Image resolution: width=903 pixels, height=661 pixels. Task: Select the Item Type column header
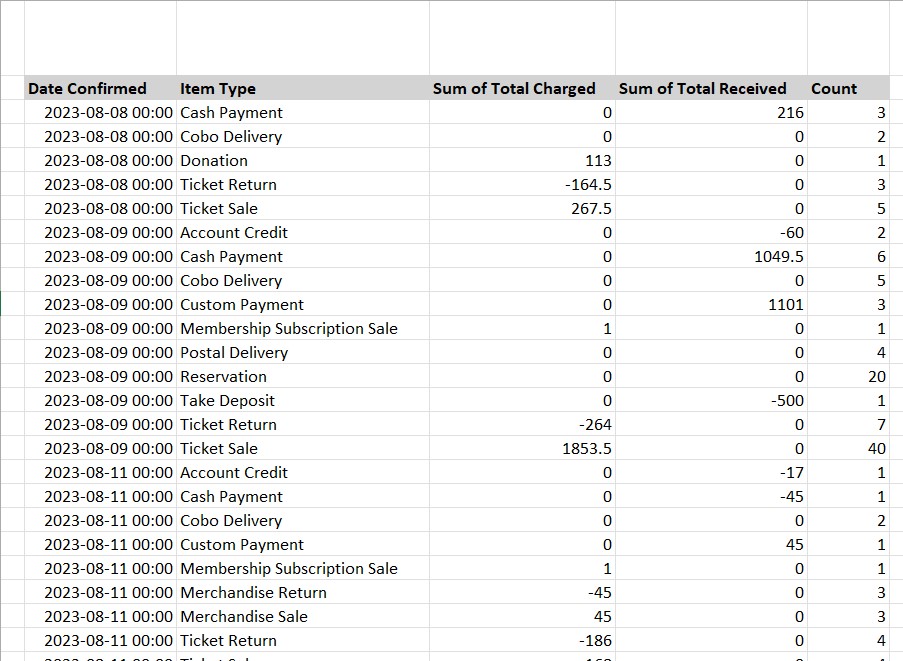click(x=302, y=88)
